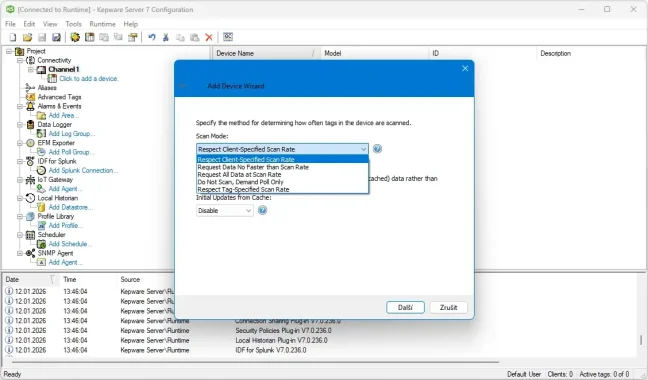Open the Runtime menu
This screenshot has height=380, width=648.
102,24
